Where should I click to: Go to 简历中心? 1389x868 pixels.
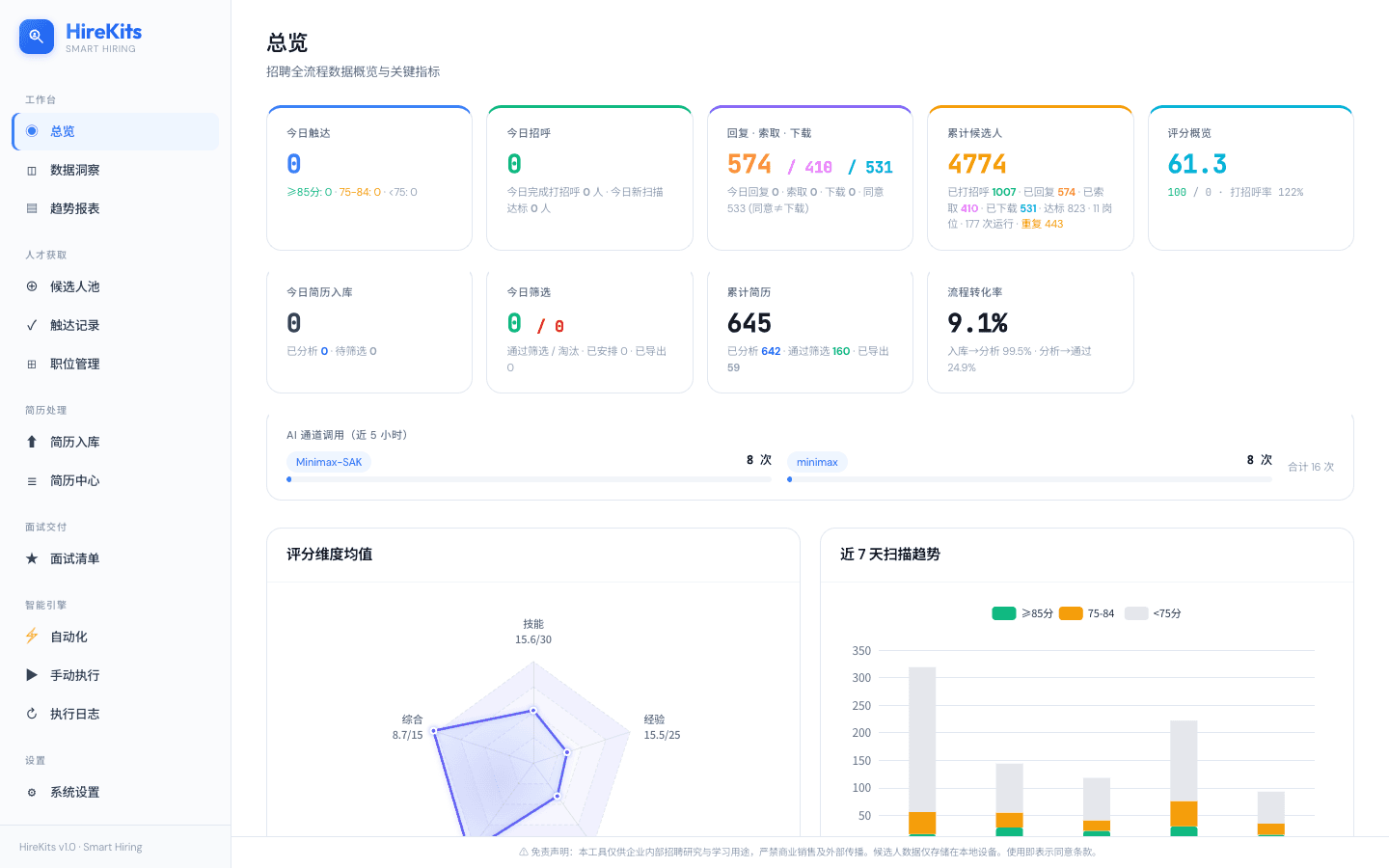[116, 480]
